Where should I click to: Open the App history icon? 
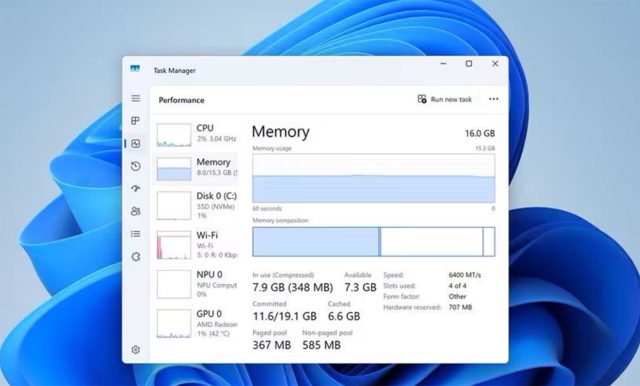(x=136, y=166)
